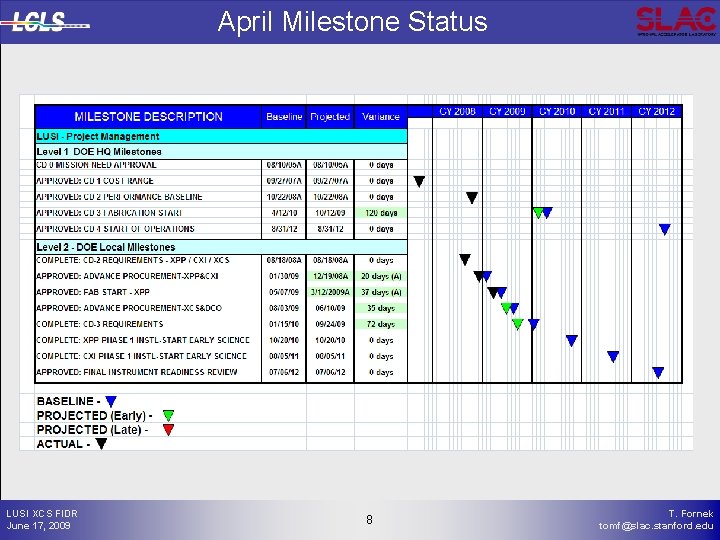Select the blue marker in CD-3 Requirements row
720x540 pixels.
pos(534,324)
